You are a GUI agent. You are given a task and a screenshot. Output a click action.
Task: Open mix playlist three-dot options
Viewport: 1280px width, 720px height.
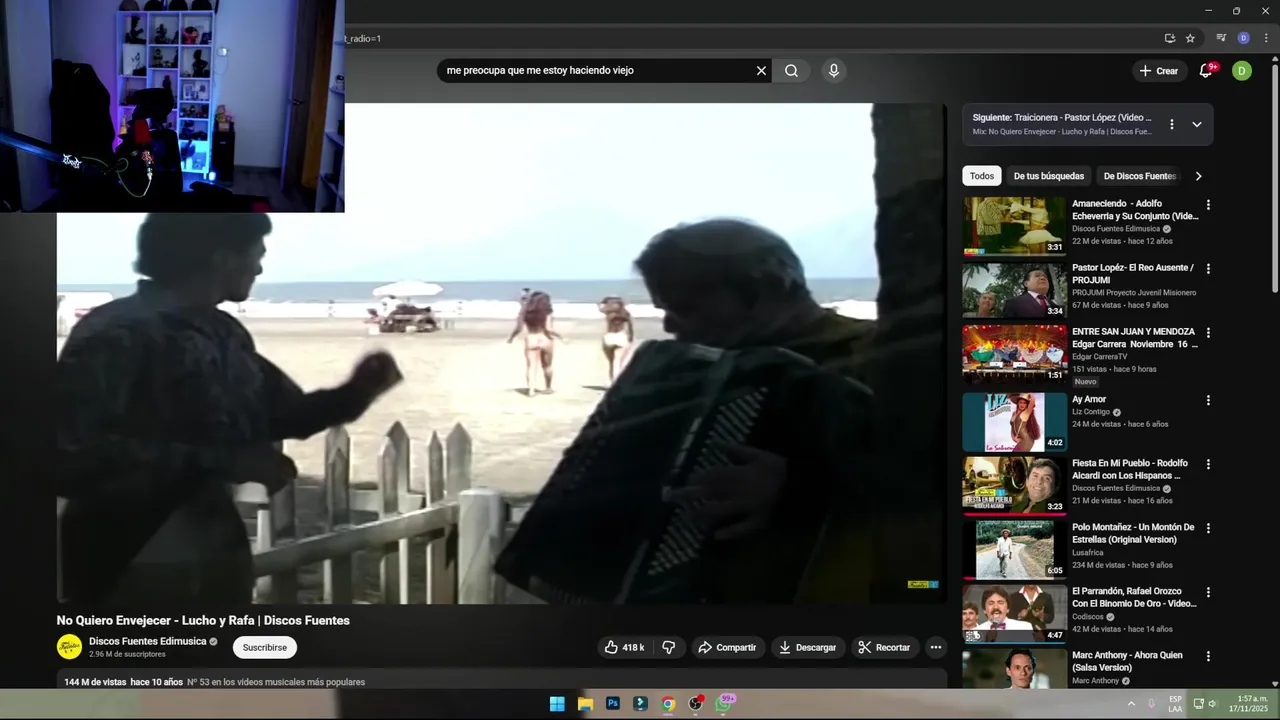[1172, 124]
